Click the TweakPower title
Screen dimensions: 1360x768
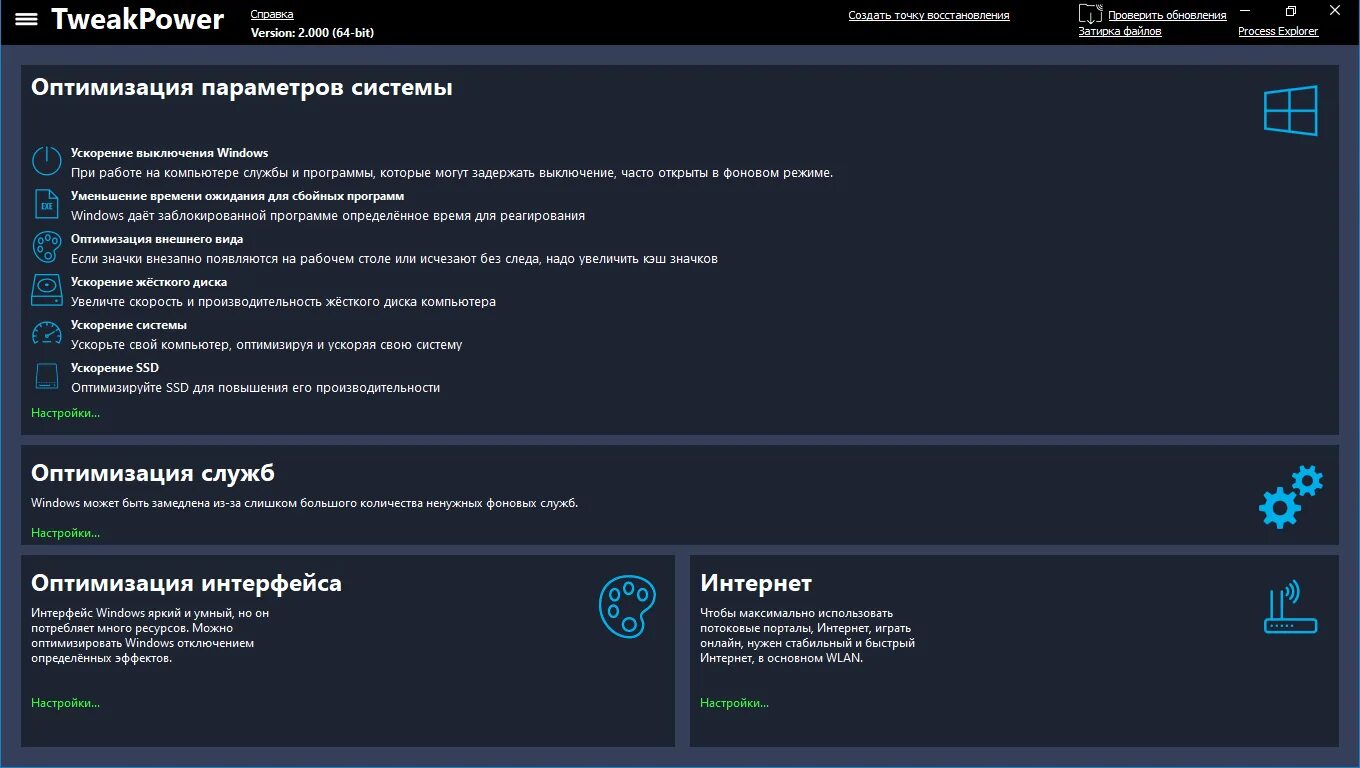pos(138,19)
